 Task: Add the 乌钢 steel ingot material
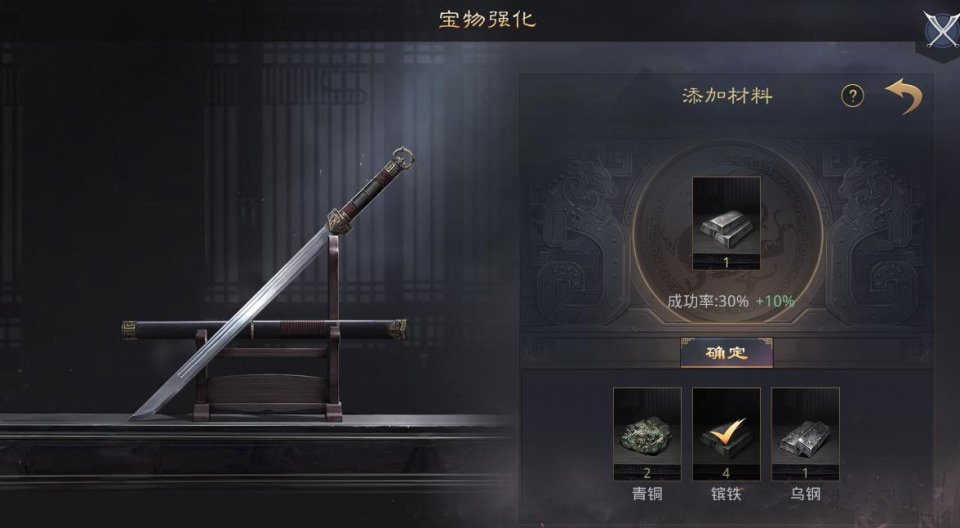805,434
